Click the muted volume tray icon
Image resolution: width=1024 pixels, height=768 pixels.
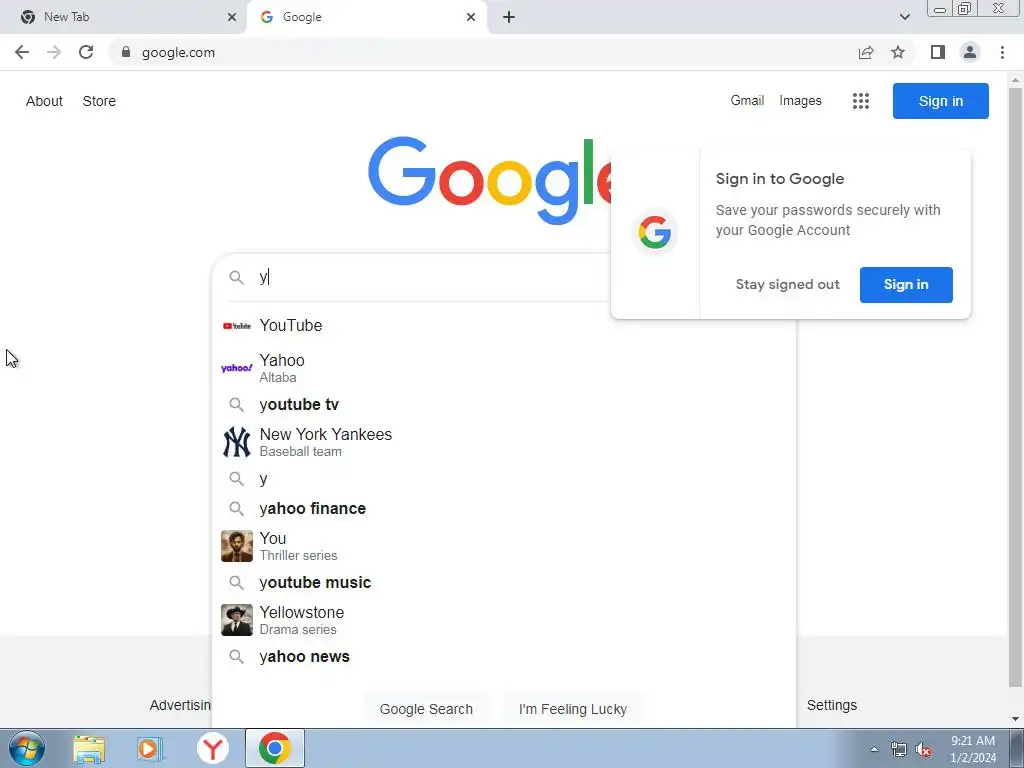[923, 750]
